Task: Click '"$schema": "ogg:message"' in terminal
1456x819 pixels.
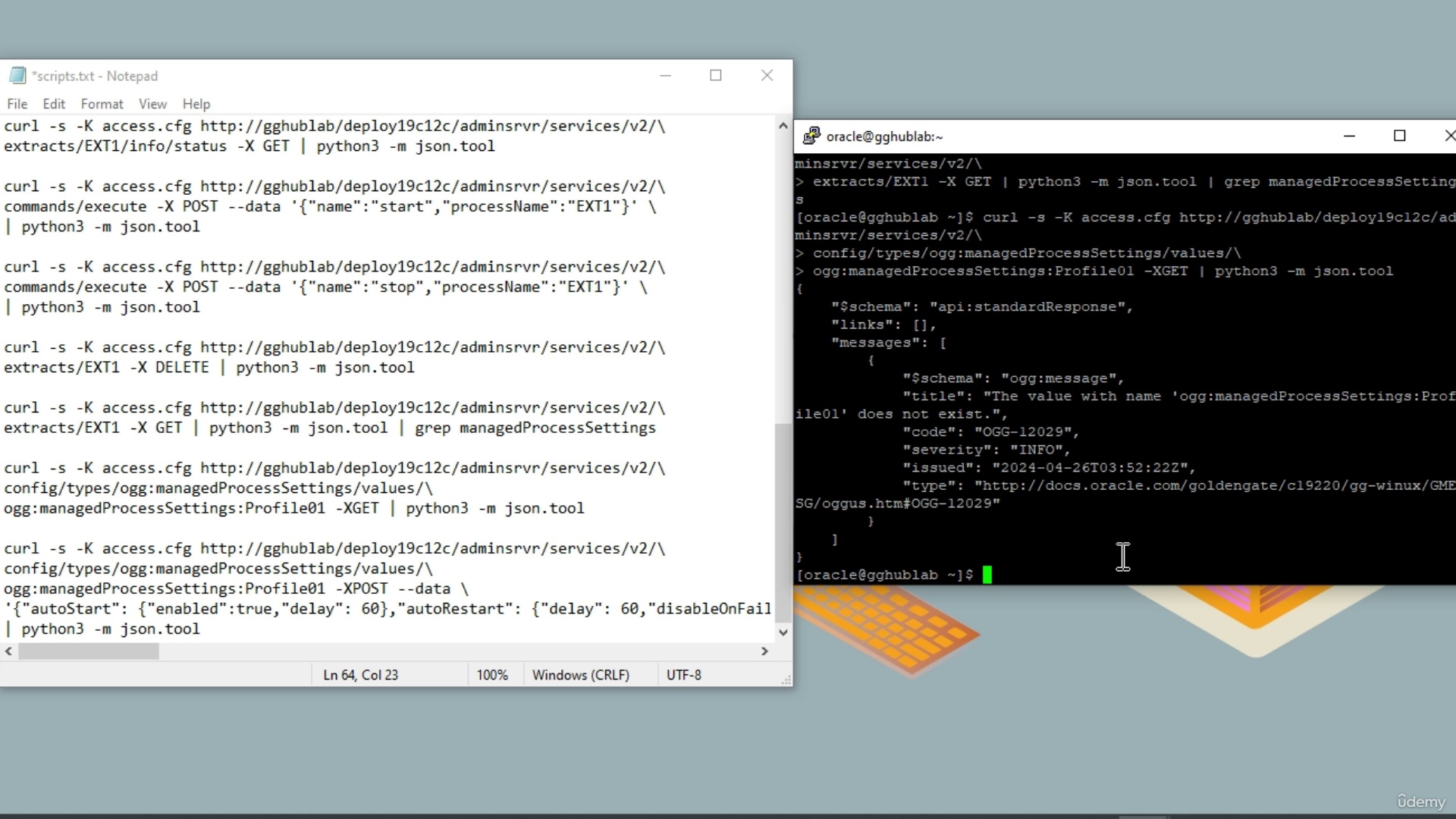Action: [x=1013, y=378]
